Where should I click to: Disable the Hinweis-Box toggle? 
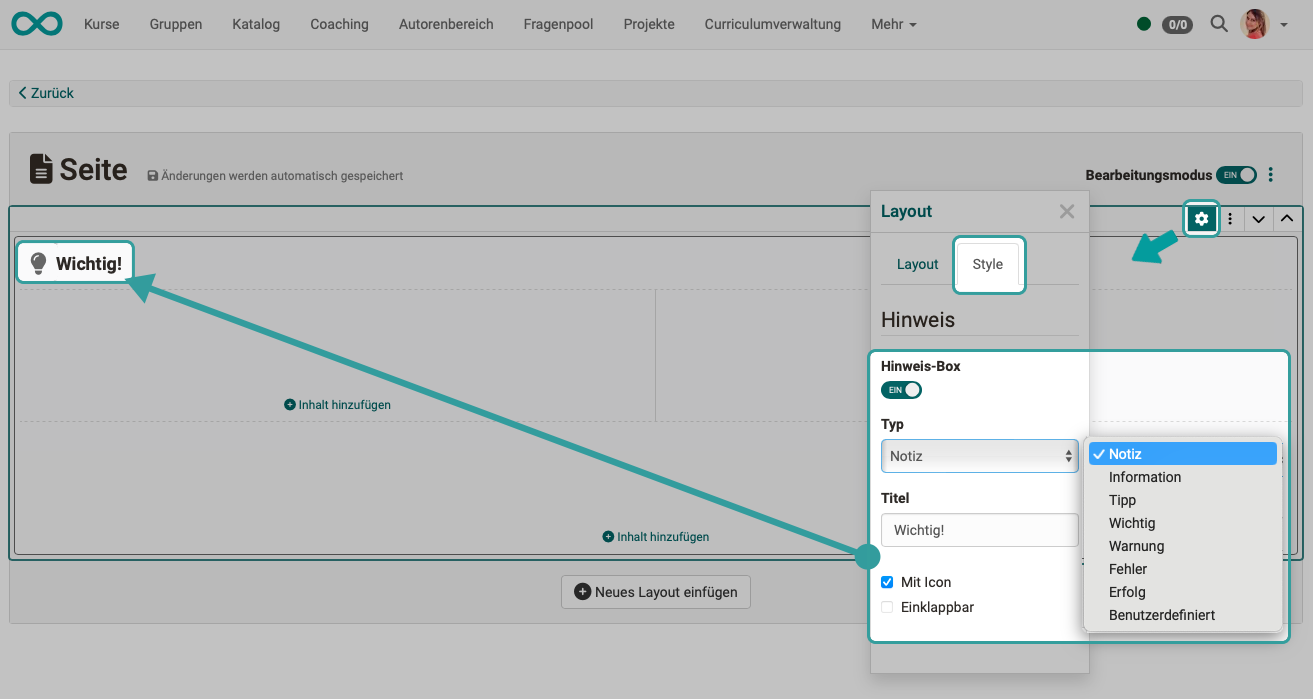(x=901, y=390)
